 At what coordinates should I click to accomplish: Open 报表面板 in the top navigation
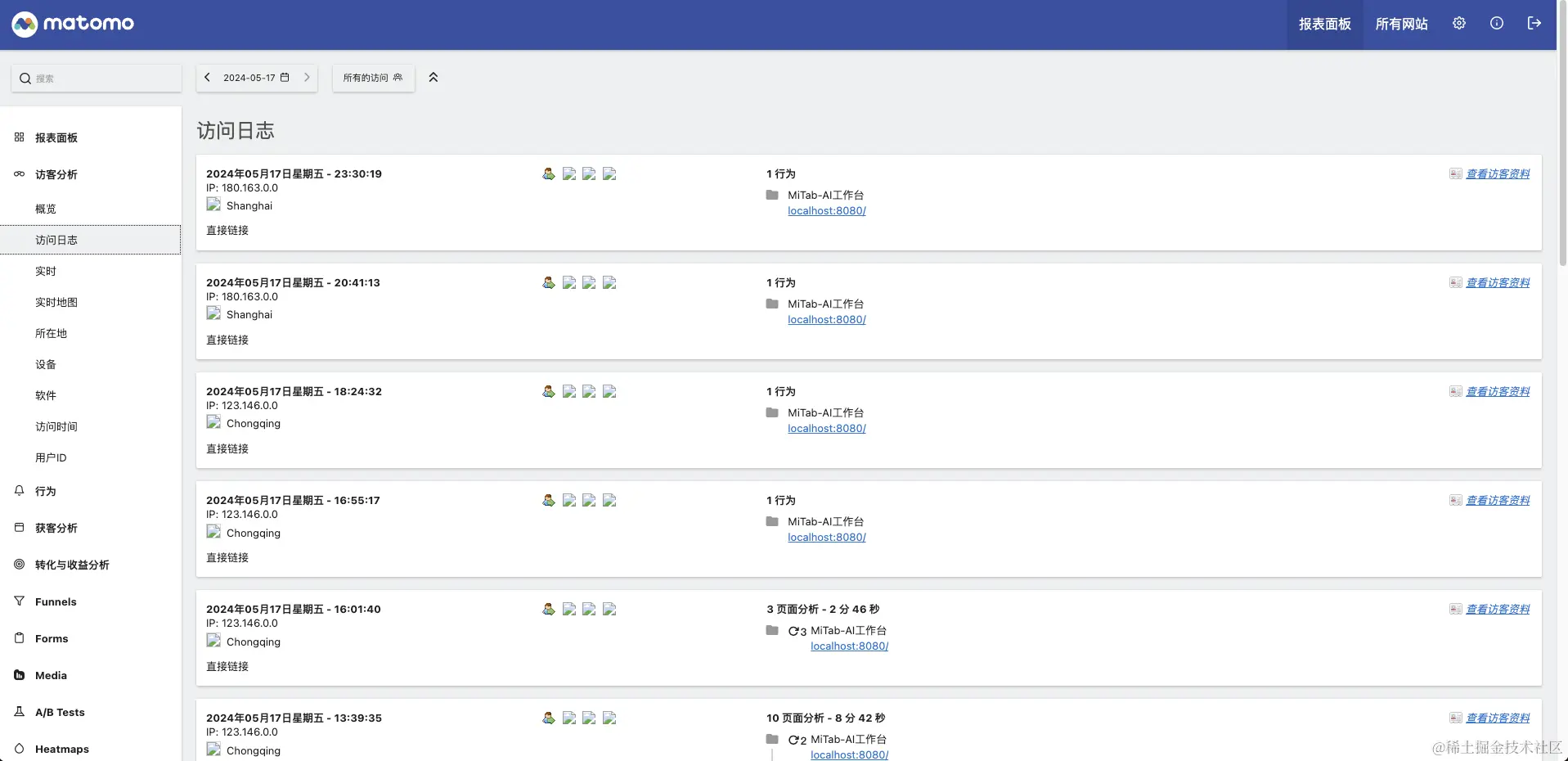click(1324, 25)
